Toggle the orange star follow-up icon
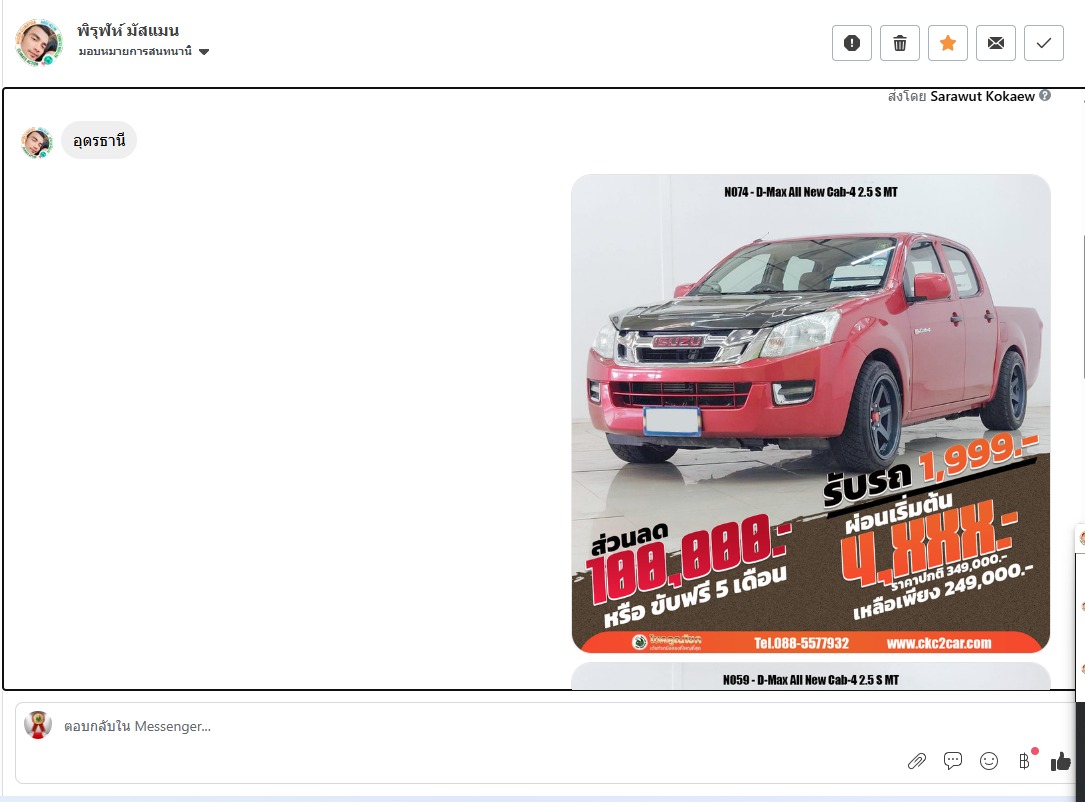 947,43
